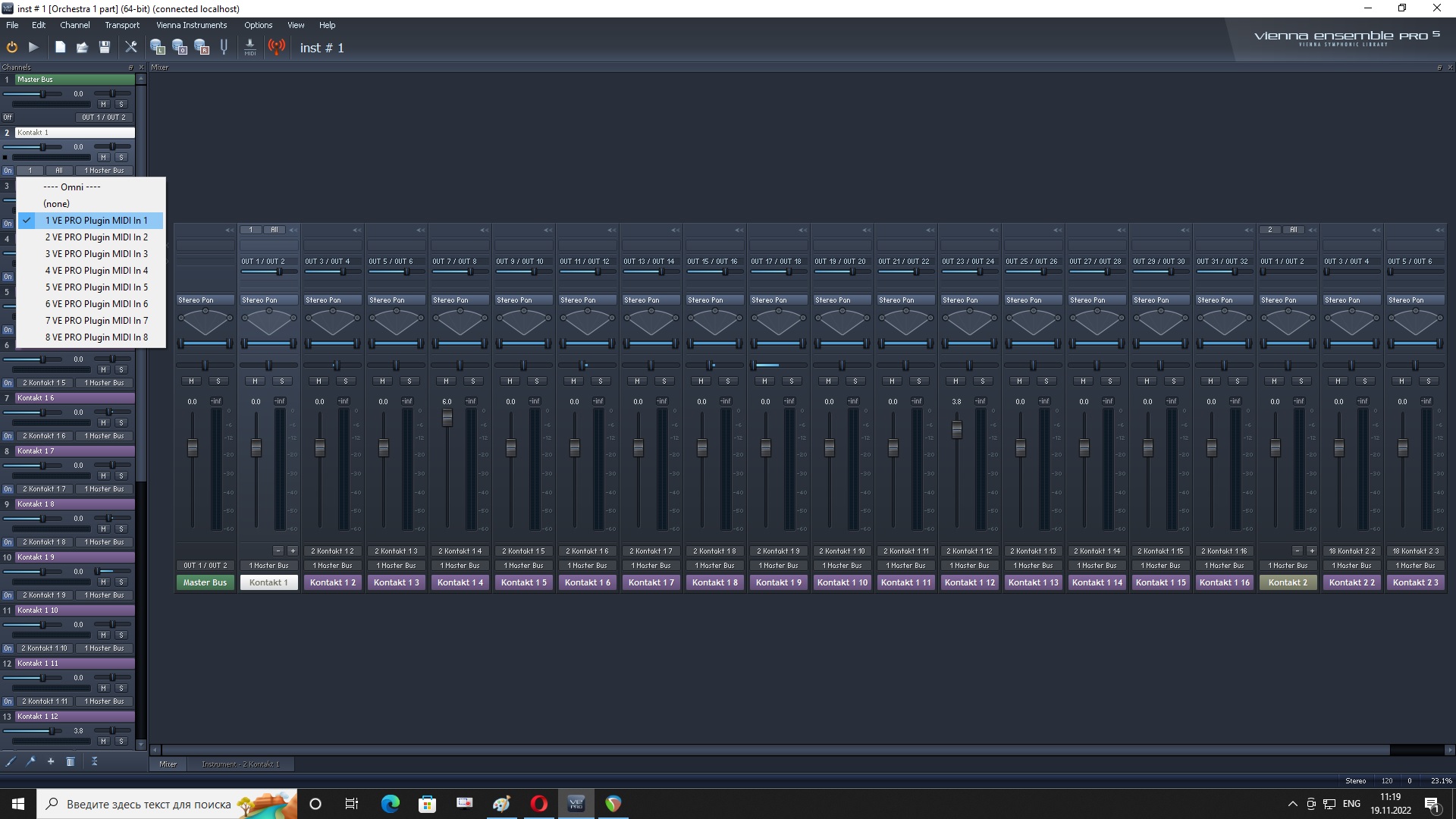Mute the Kontakt 1 mixer strip
This screenshot has height=819, width=1456.
256,381
